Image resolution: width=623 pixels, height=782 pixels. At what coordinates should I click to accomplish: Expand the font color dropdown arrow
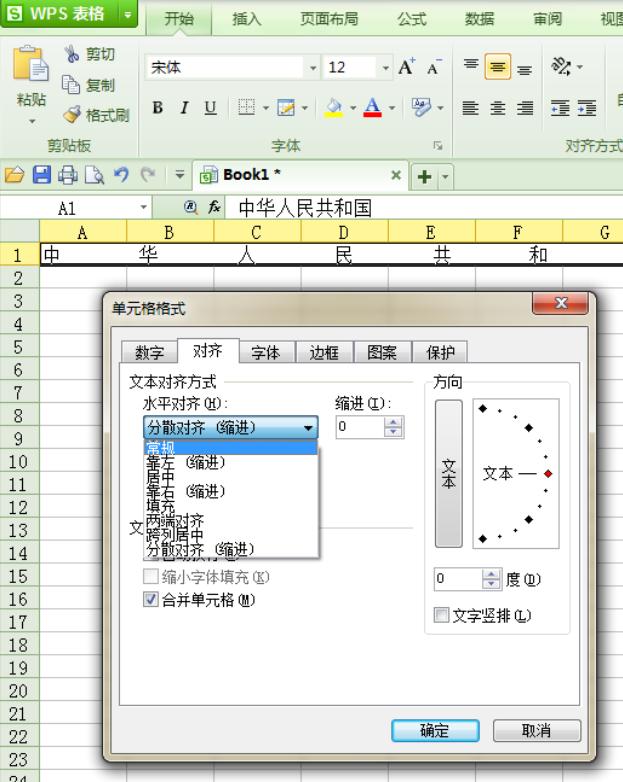pos(392,108)
